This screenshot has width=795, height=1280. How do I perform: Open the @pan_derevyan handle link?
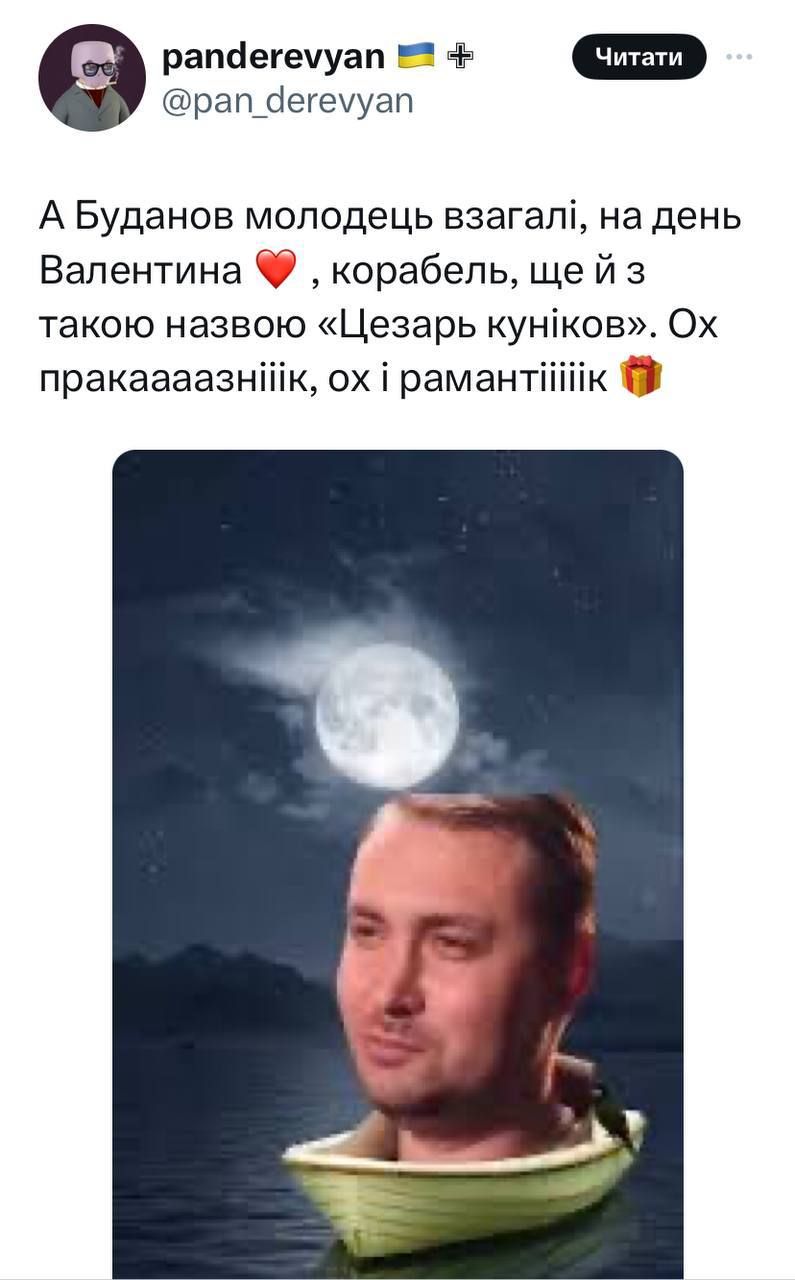click(287, 100)
